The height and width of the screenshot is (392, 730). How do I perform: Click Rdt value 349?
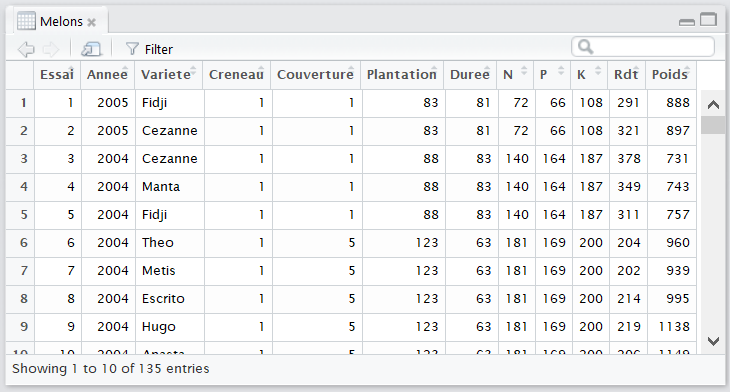(x=629, y=187)
